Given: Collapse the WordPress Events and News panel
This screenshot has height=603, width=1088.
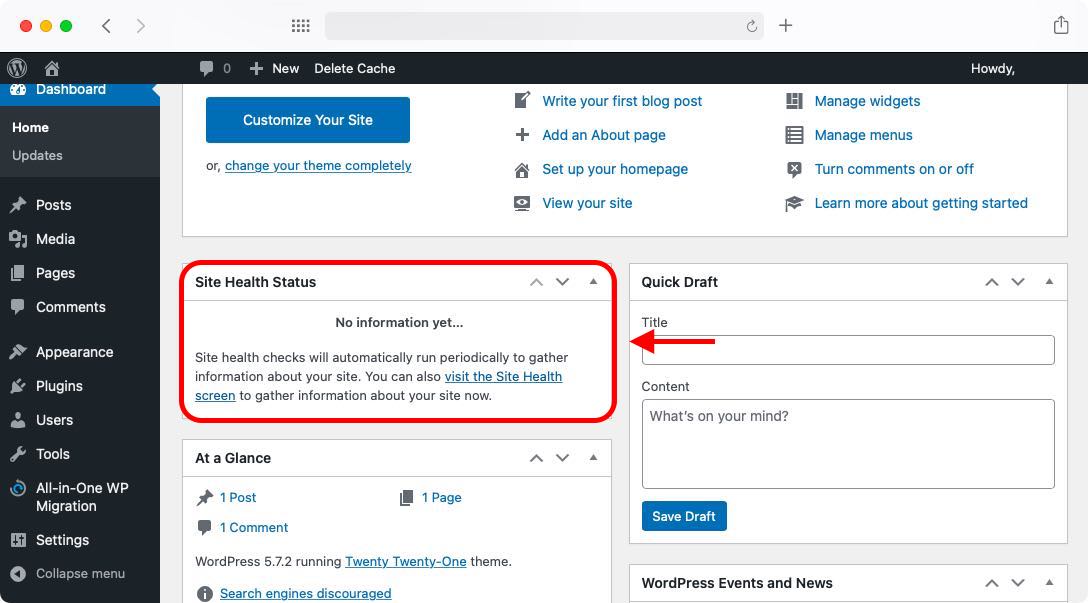Looking at the screenshot, I should [1049, 583].
